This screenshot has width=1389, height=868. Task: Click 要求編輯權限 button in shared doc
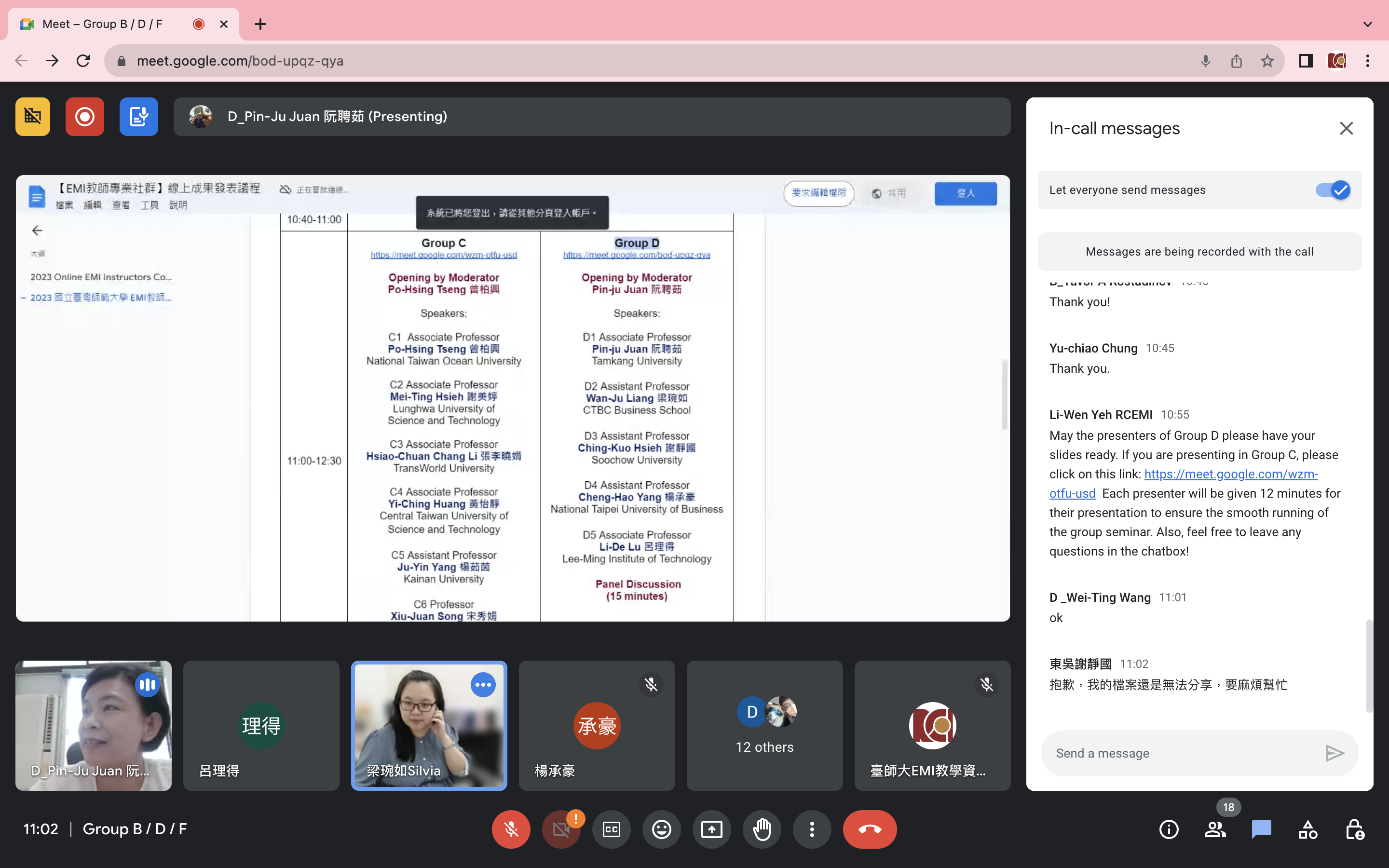click(819, 193)
